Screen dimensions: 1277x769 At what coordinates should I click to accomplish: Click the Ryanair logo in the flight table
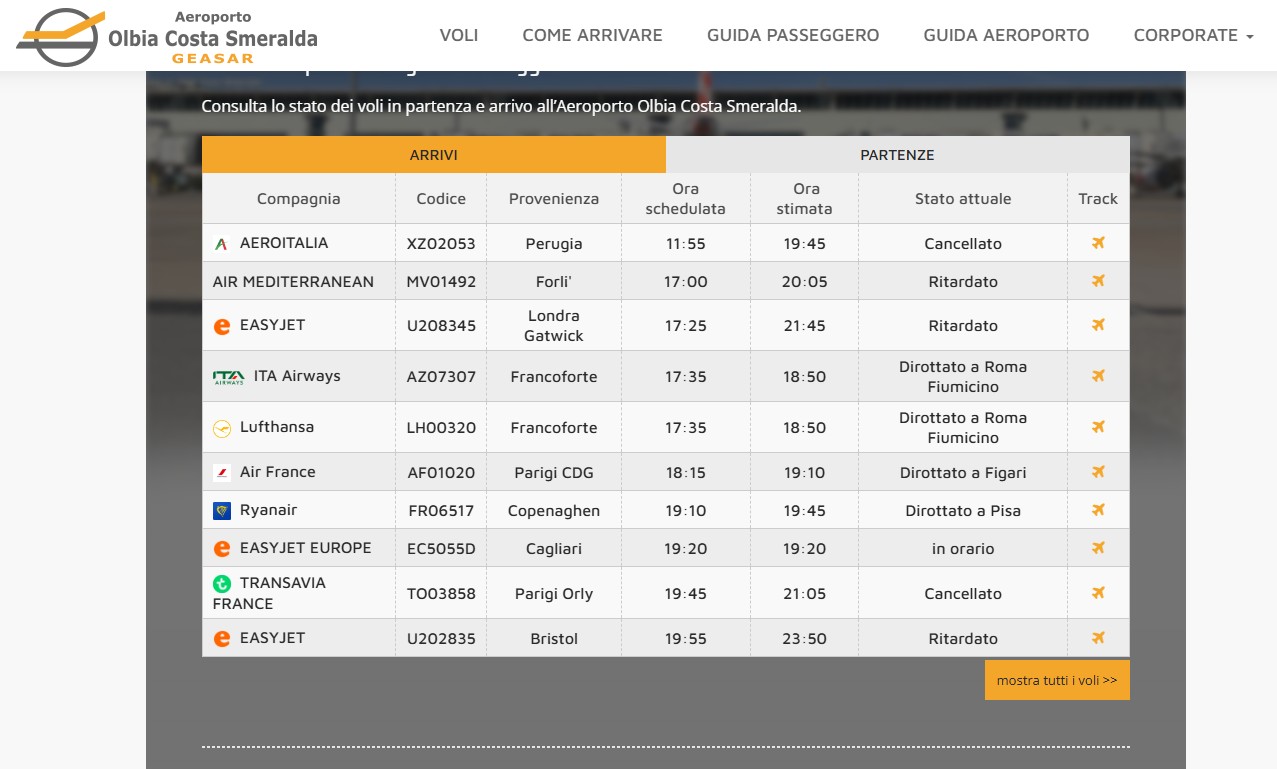222,511
